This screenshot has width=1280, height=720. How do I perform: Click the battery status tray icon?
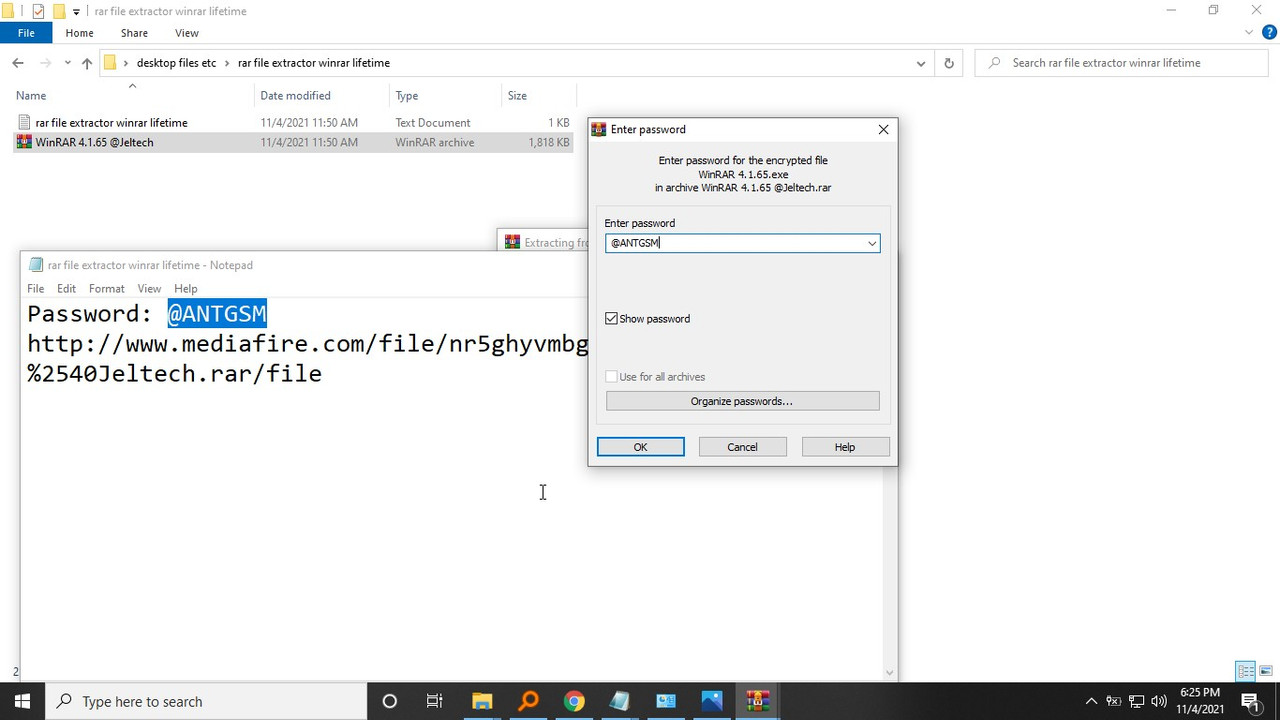1113,701
